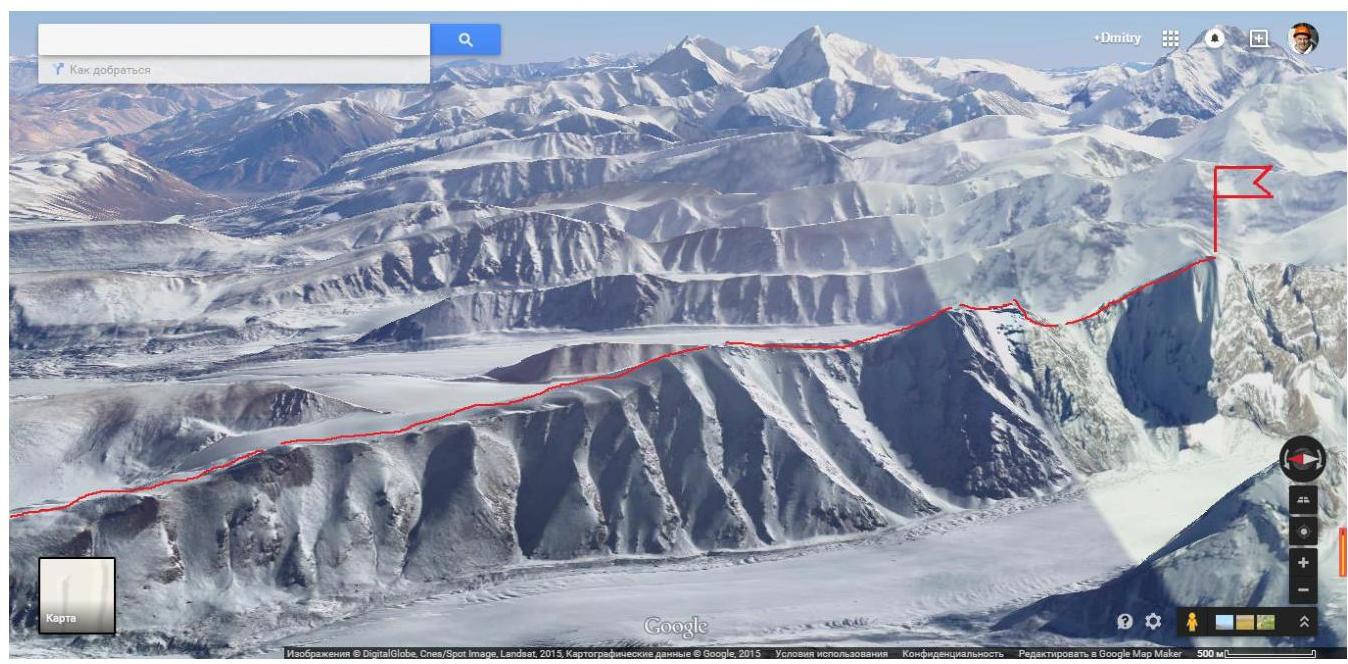The width and height of the screenshot is (1348, 664).
Task: Expand the imagery strip chevrons
Action: click(x=1303, y=622)
